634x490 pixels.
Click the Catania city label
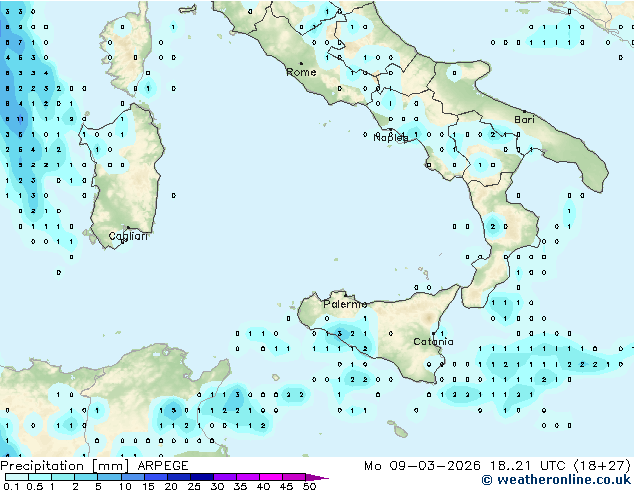pos(433,342)
